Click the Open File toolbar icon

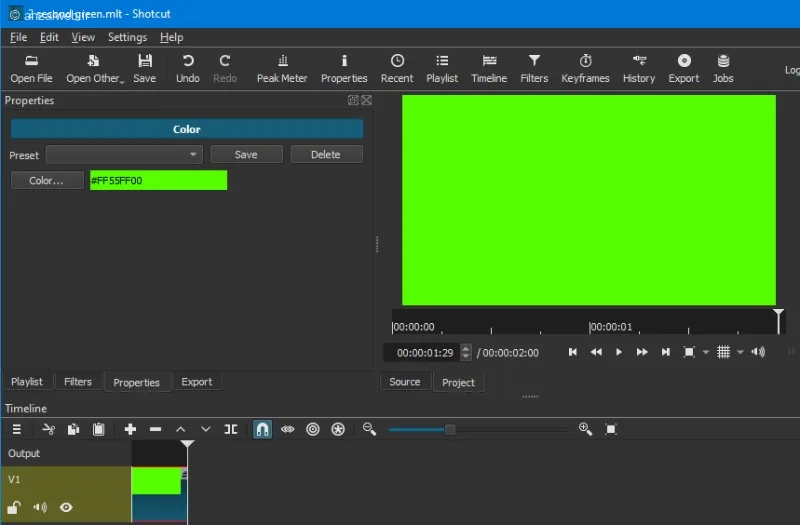pos(31,69)
